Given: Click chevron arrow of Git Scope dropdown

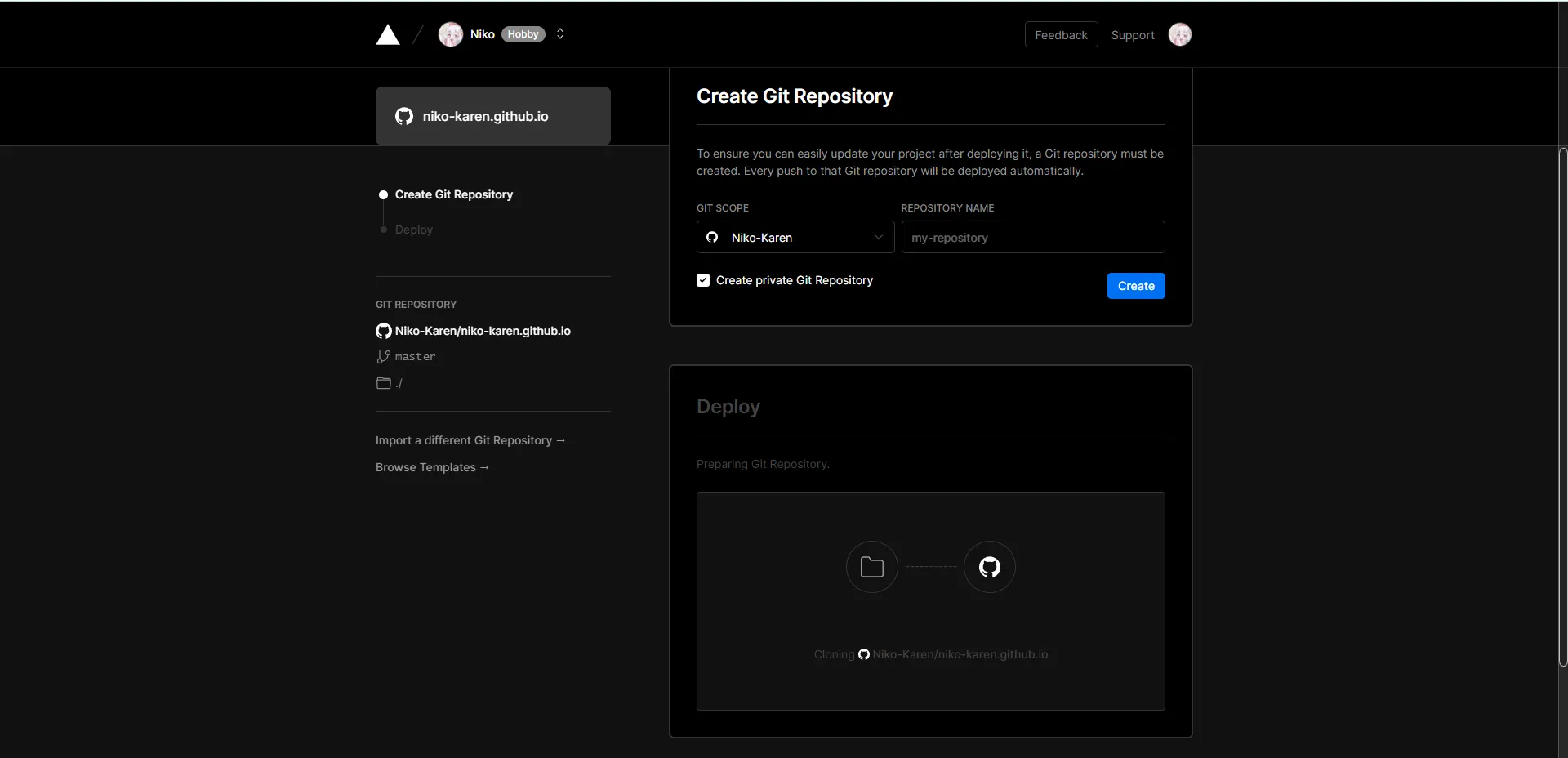Looking at the screenshot, I should pyautogui.click(x=879, y=237).
